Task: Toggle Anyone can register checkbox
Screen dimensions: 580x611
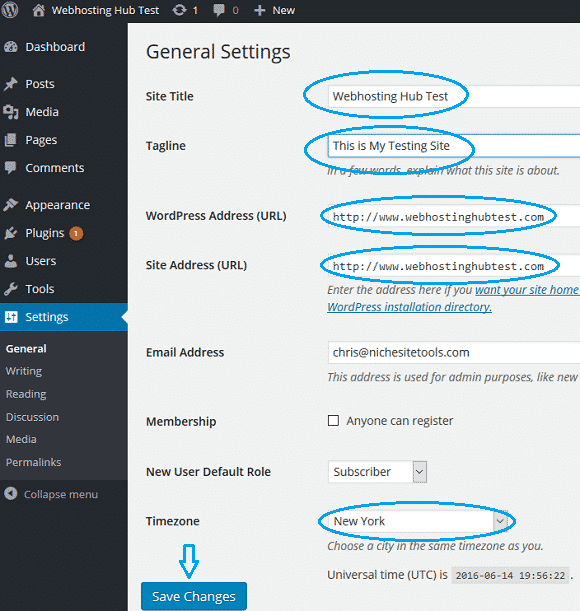Action: tap(333, 420)
